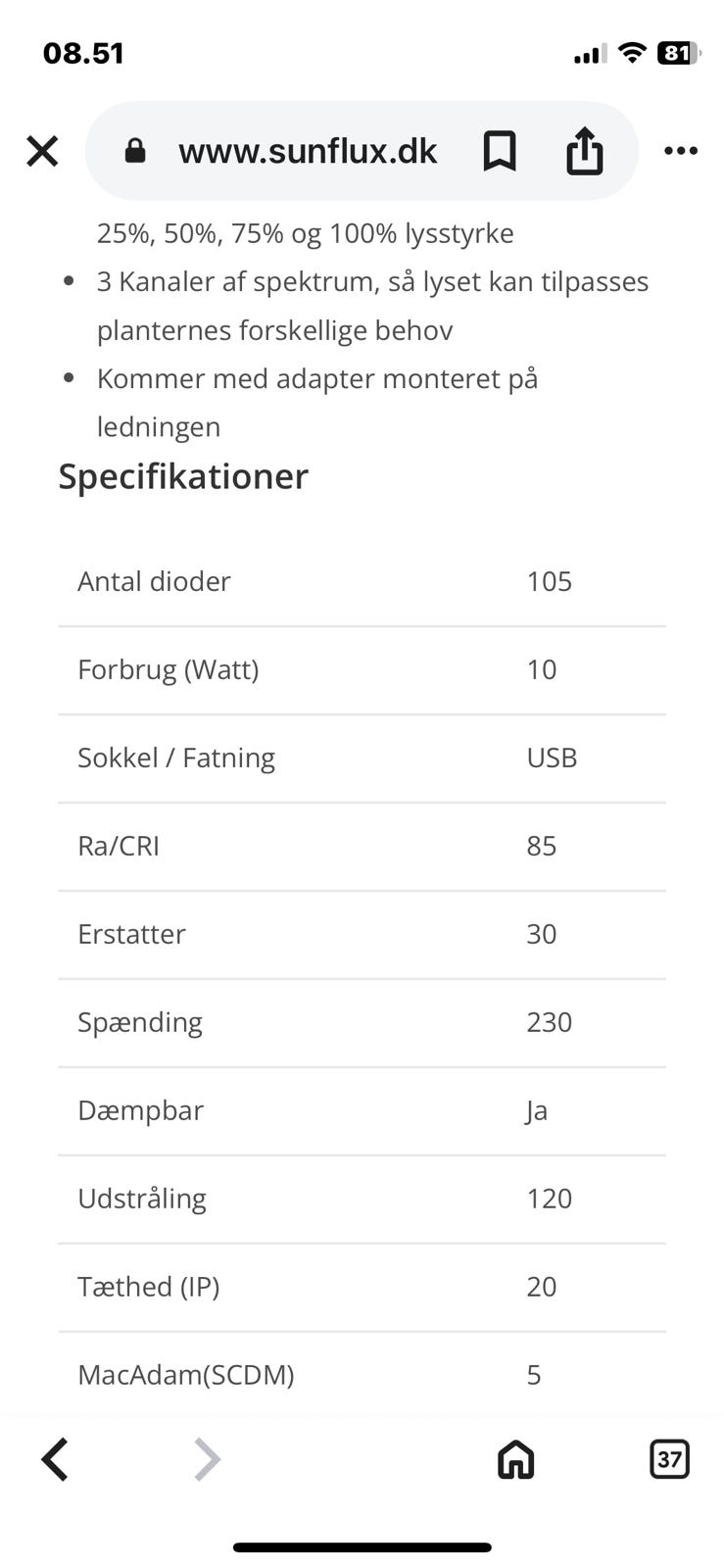Open the share sheet icon
Viewport: 724px width, 1568px height.
(584, 151)
